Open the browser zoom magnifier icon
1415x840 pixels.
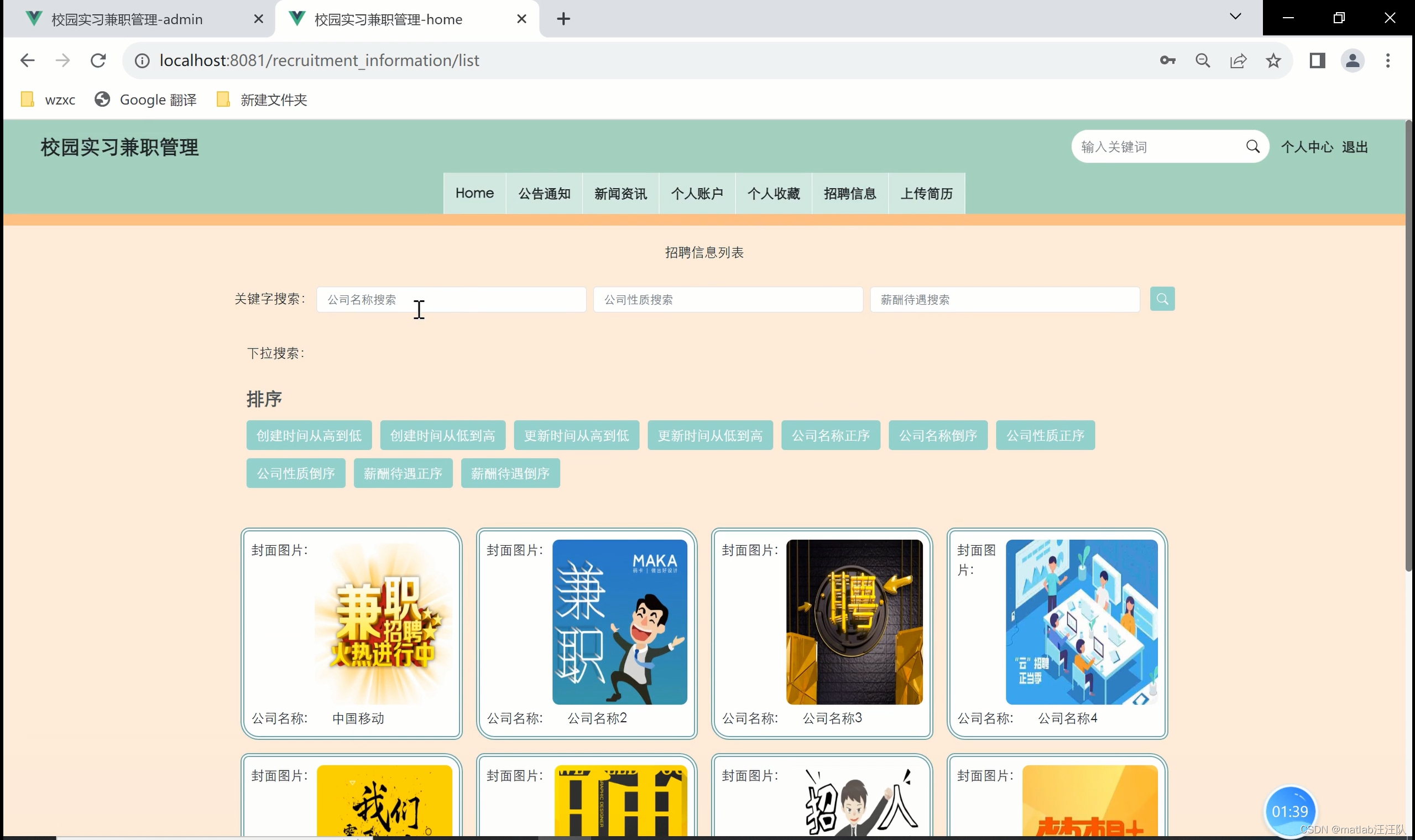point(1203,61)
